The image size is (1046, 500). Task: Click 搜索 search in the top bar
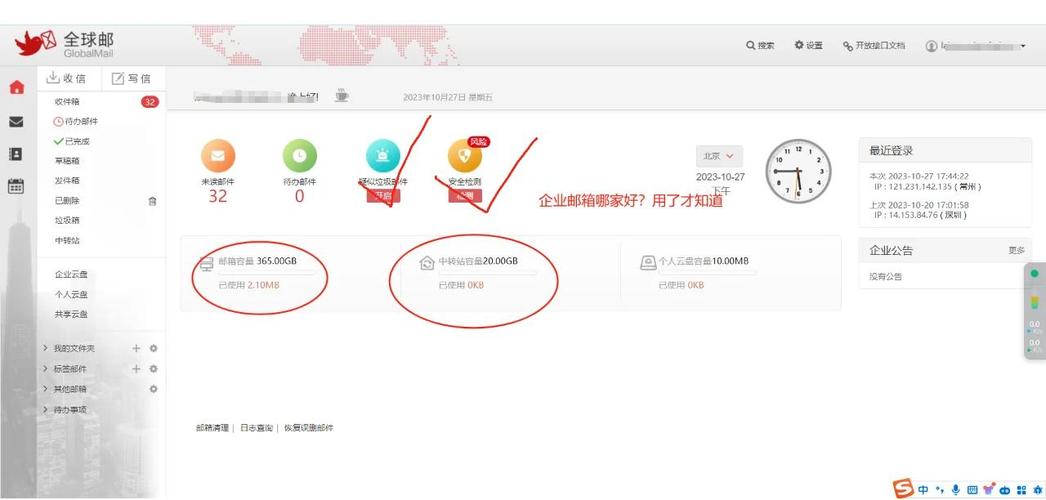(x=760, y=45)
